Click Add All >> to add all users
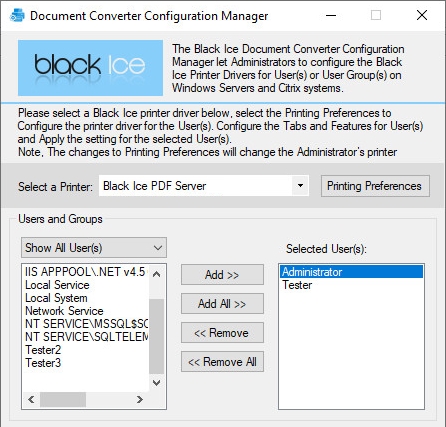 click(222, 304)
